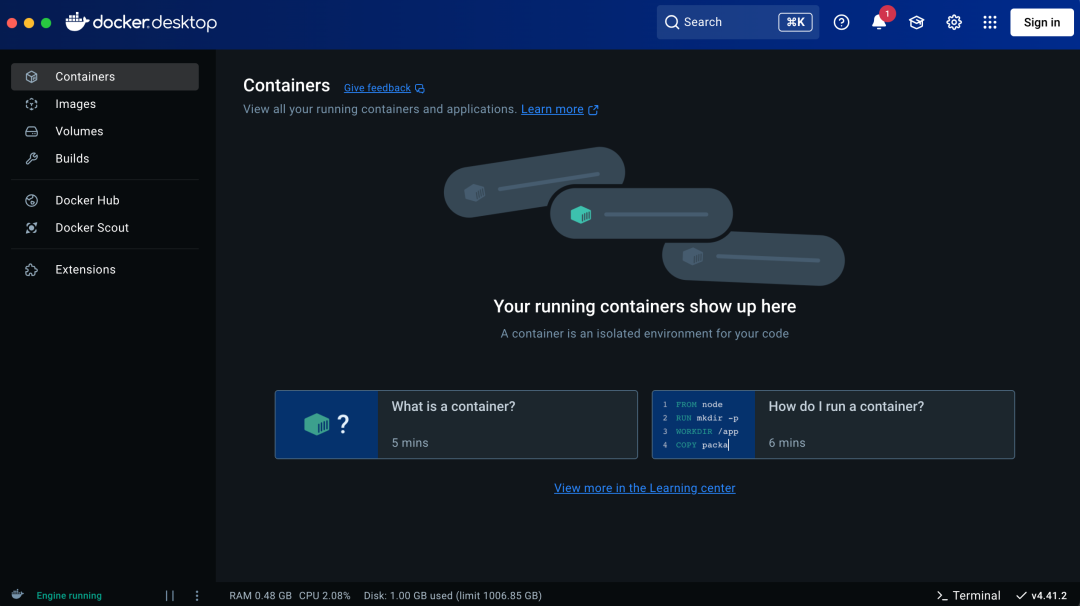The image size is (1080, 606).
Task: Click CPU 2.08% indicator
Action: click(x=324, y=596)
